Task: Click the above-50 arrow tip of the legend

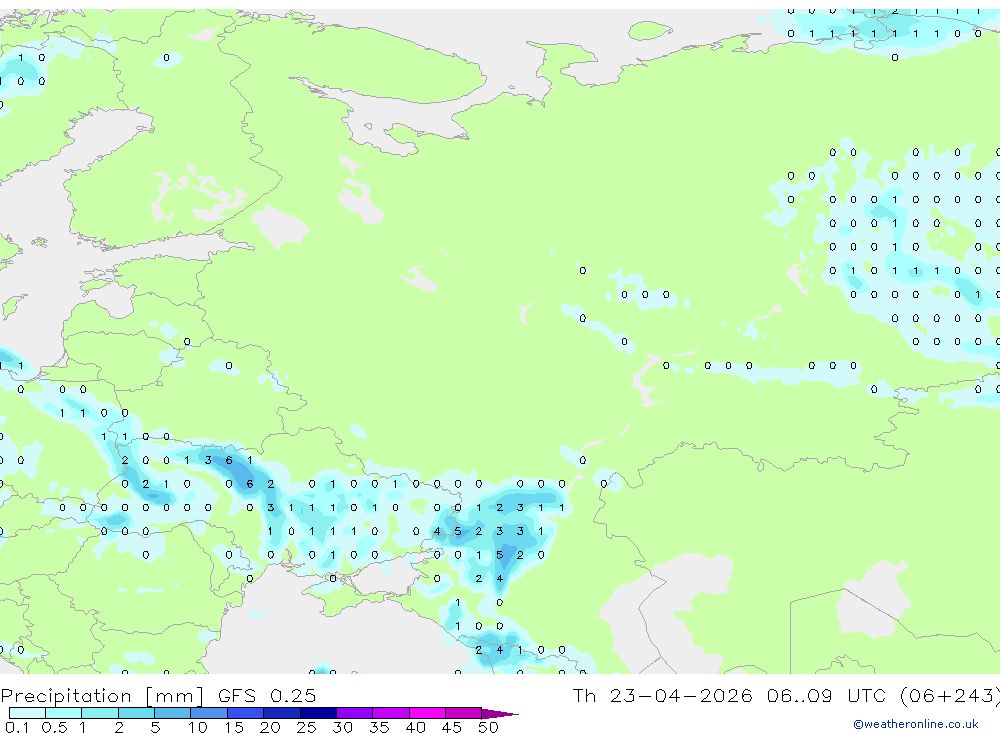Action: (x=500, y=714)
